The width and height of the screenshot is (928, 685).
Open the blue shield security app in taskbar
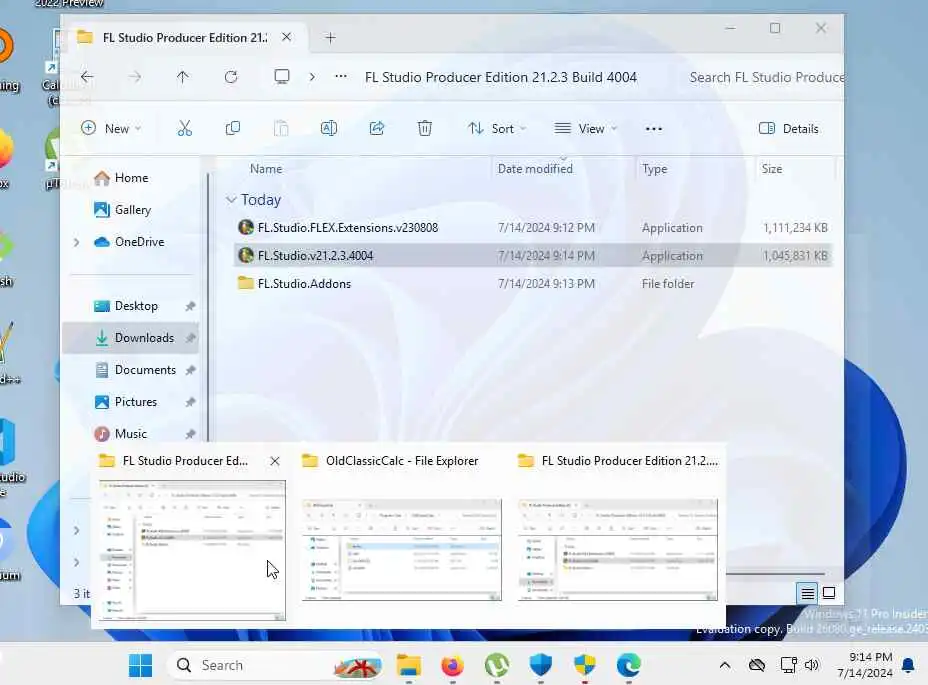540,665
